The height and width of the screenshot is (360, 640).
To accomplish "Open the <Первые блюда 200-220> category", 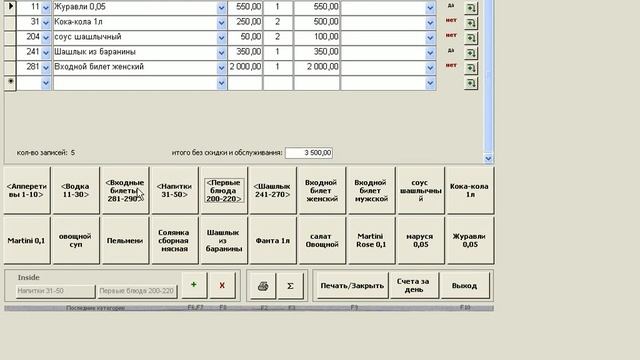I will click(x=224, y=190).
